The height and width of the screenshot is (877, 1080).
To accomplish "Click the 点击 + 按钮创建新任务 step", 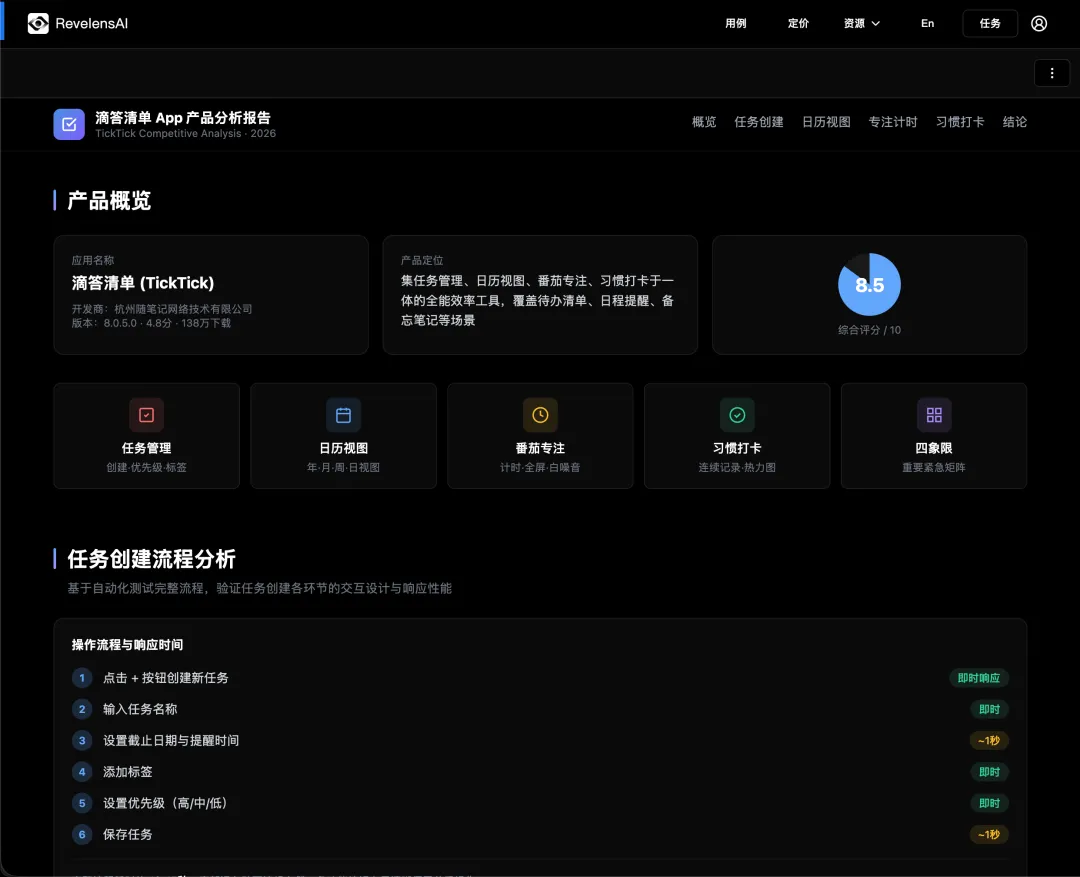I will [x=165, y=678].
